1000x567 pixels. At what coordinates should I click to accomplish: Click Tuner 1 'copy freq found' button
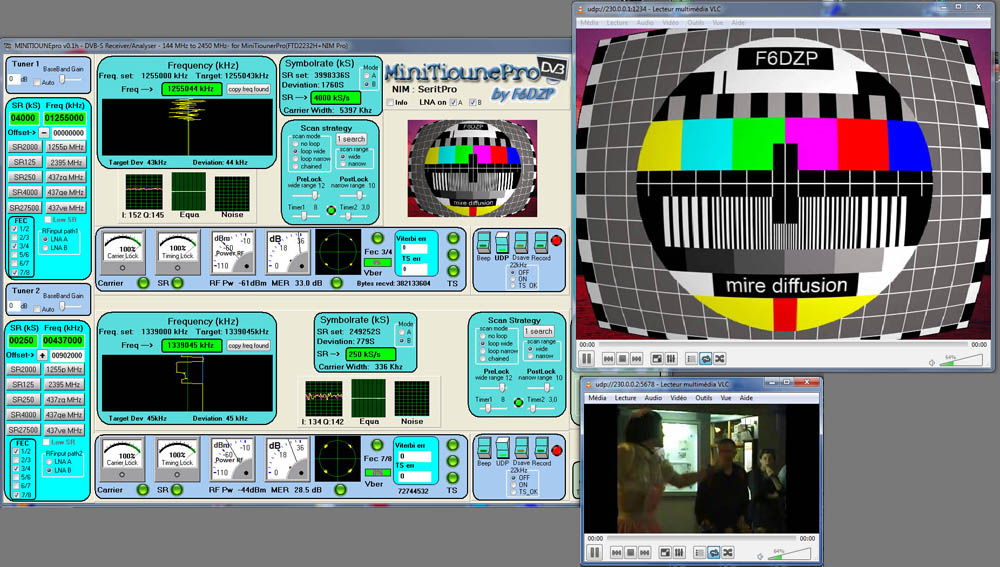click(x=249, y=89)
